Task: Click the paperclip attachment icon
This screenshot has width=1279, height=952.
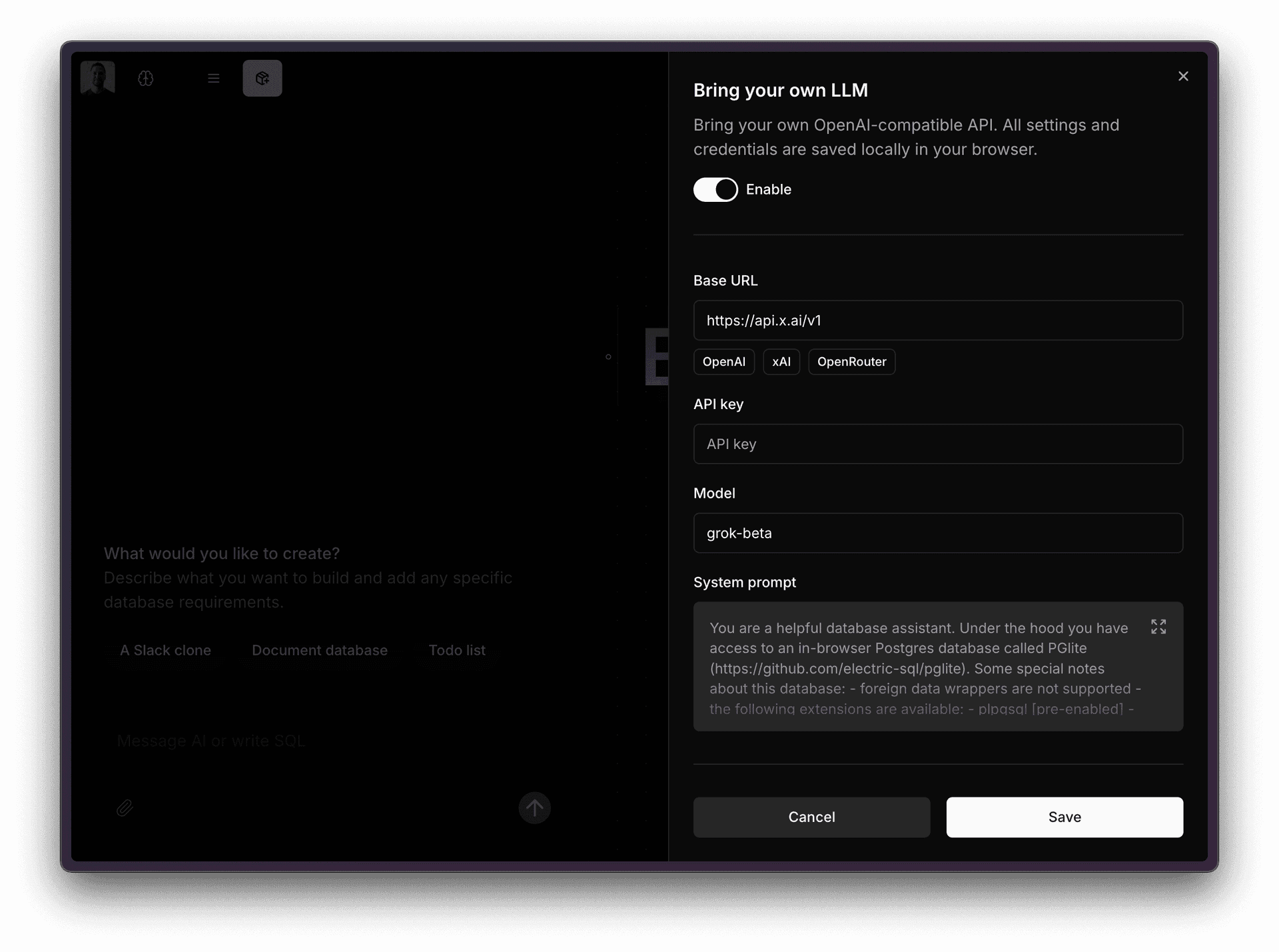Action: click(x=125, y=808)
